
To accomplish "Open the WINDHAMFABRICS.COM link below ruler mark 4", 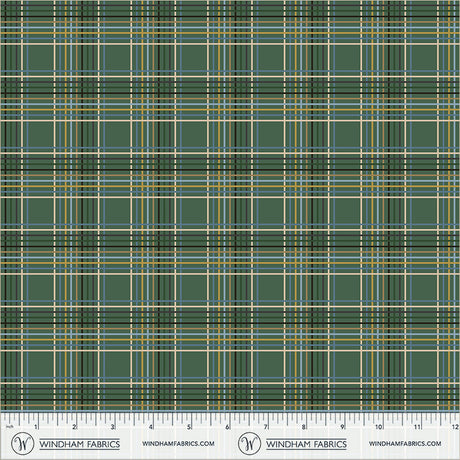I will point(178,444).
